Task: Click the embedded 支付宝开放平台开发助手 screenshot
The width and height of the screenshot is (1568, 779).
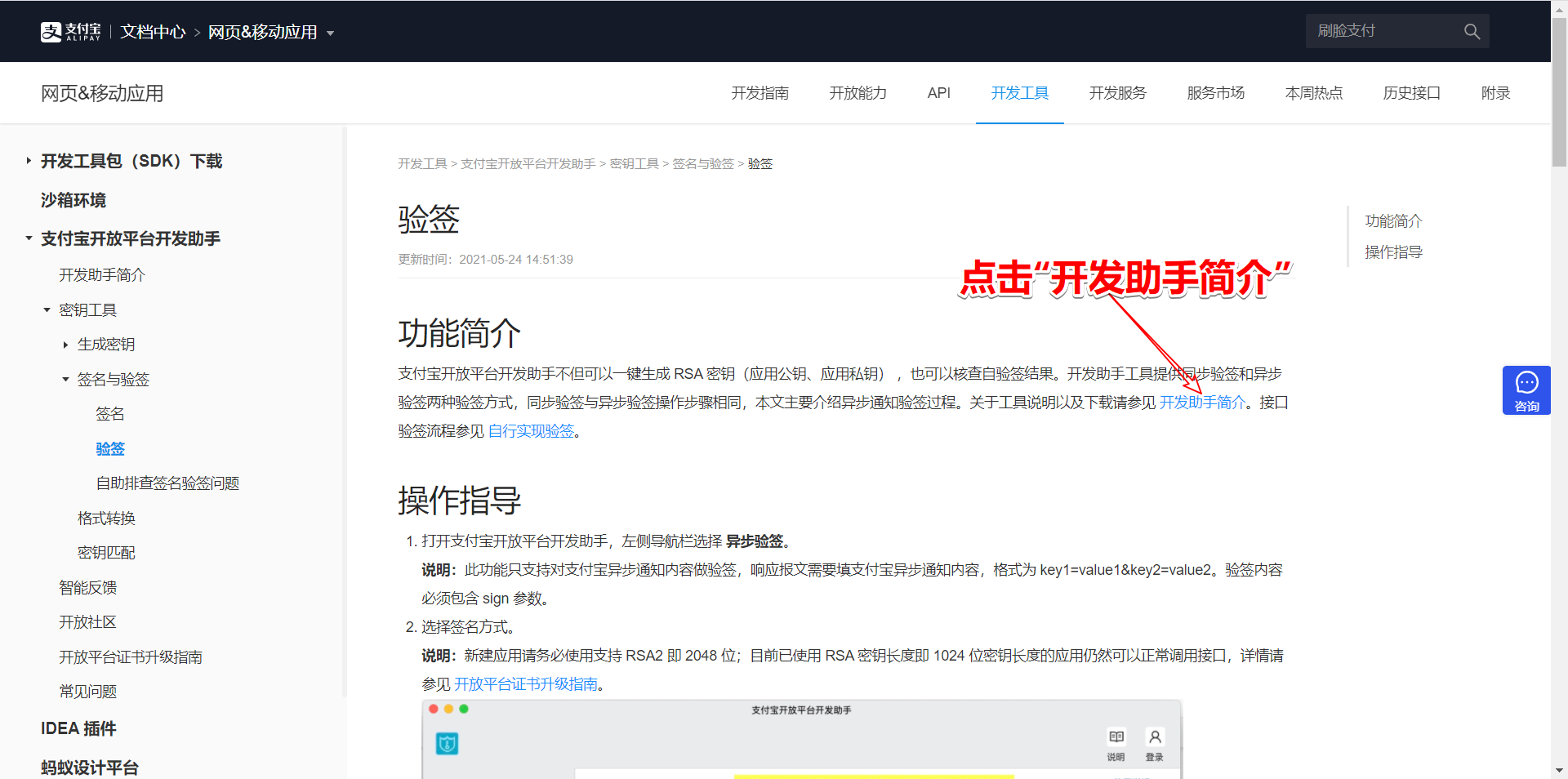Action: click(x=801, y=739)
